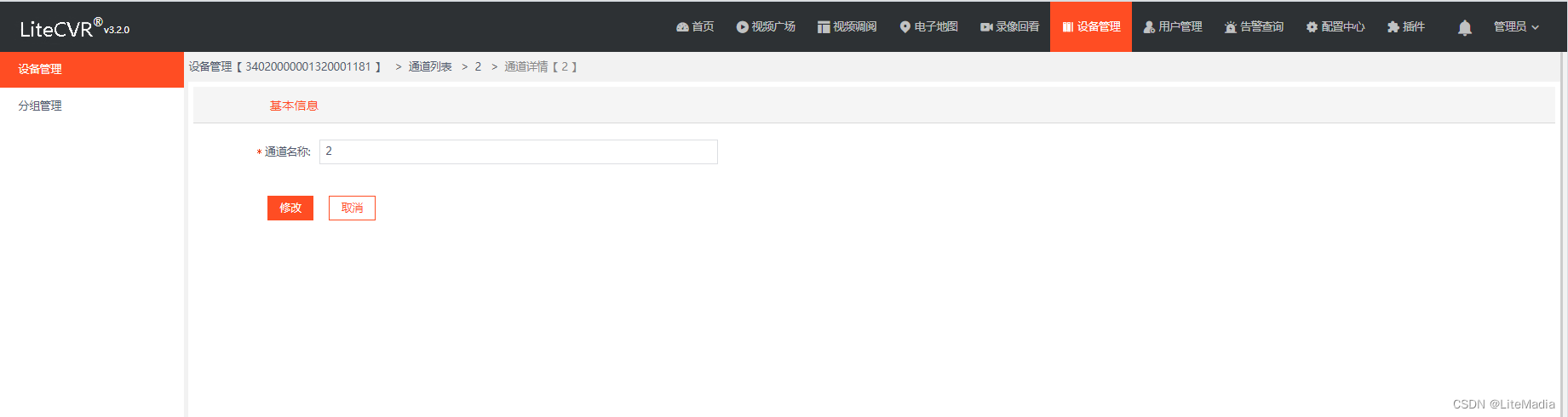The width and height of the screenshot is (1568, 417).
Task: Open 视频调阅 video retrieval
Action: [847, 27]
